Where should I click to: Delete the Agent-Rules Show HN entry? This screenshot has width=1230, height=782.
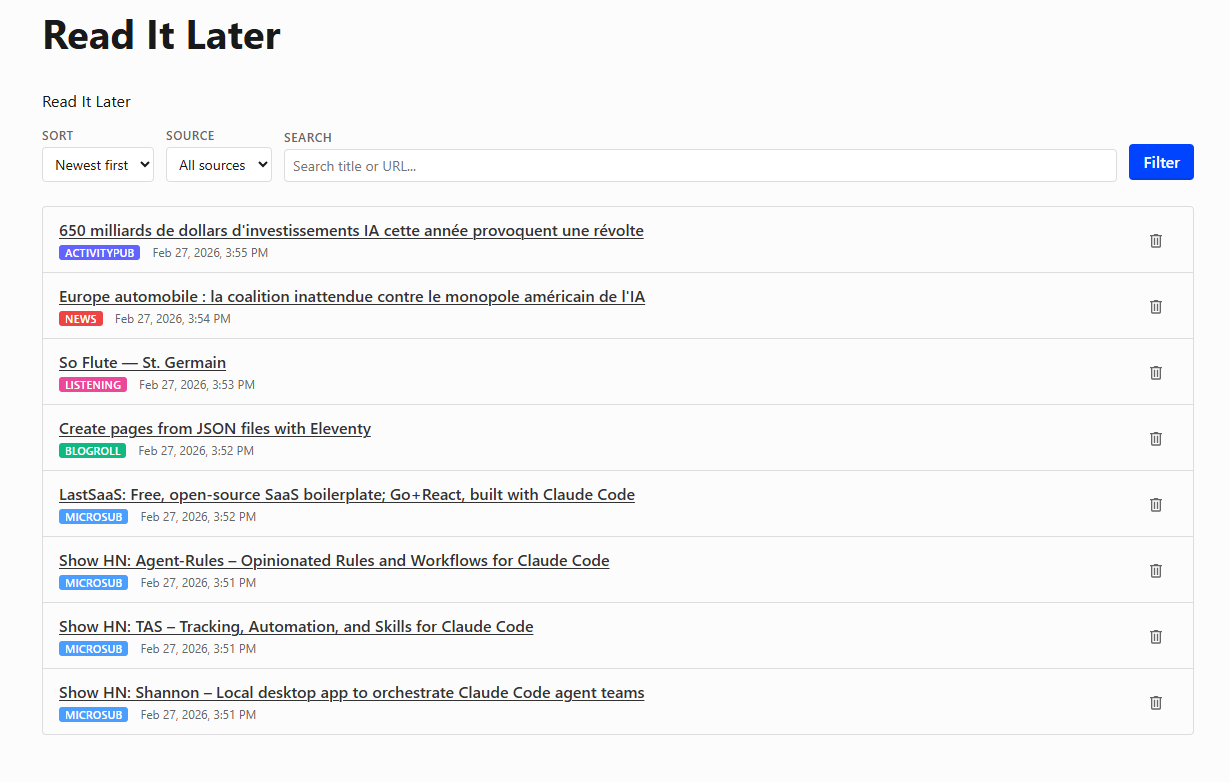point(1155,570)
